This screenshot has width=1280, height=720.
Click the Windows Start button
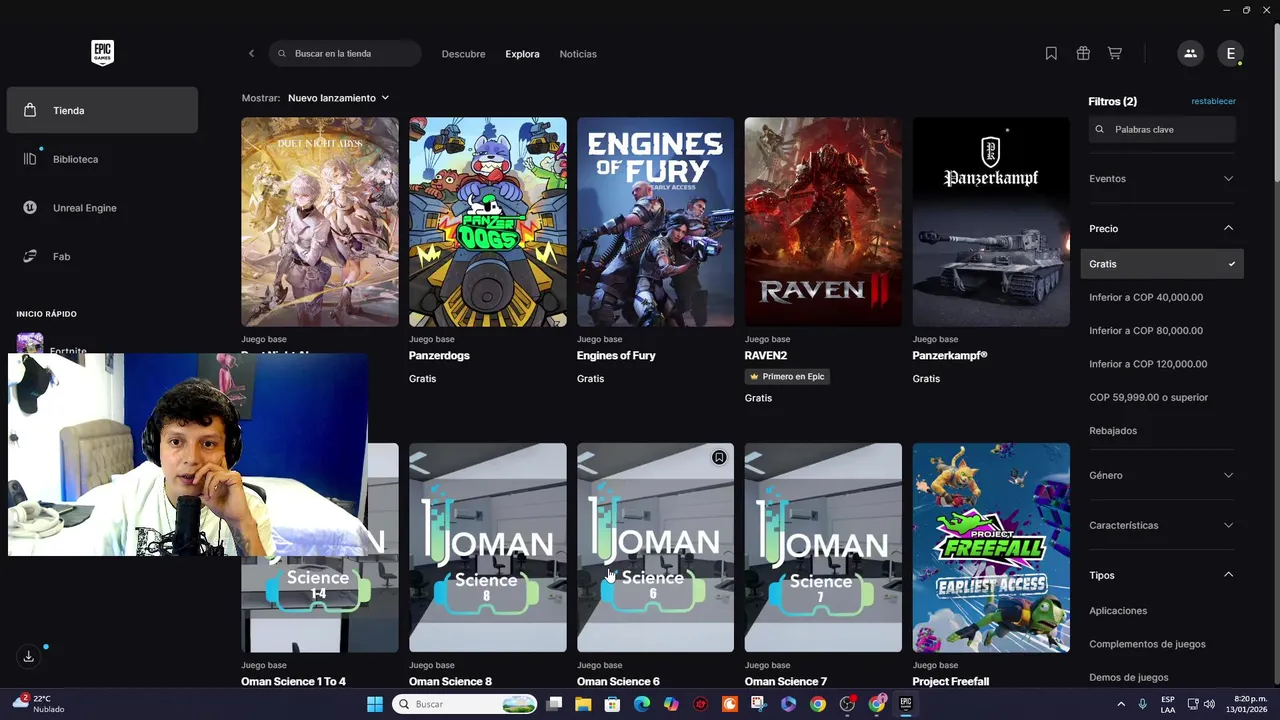(x=375, y=704)
